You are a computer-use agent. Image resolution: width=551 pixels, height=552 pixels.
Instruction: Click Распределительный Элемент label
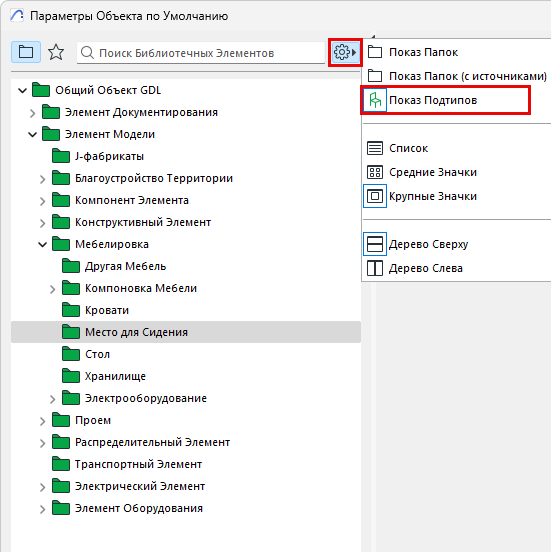pyautogui.click(x=152, y=442)
